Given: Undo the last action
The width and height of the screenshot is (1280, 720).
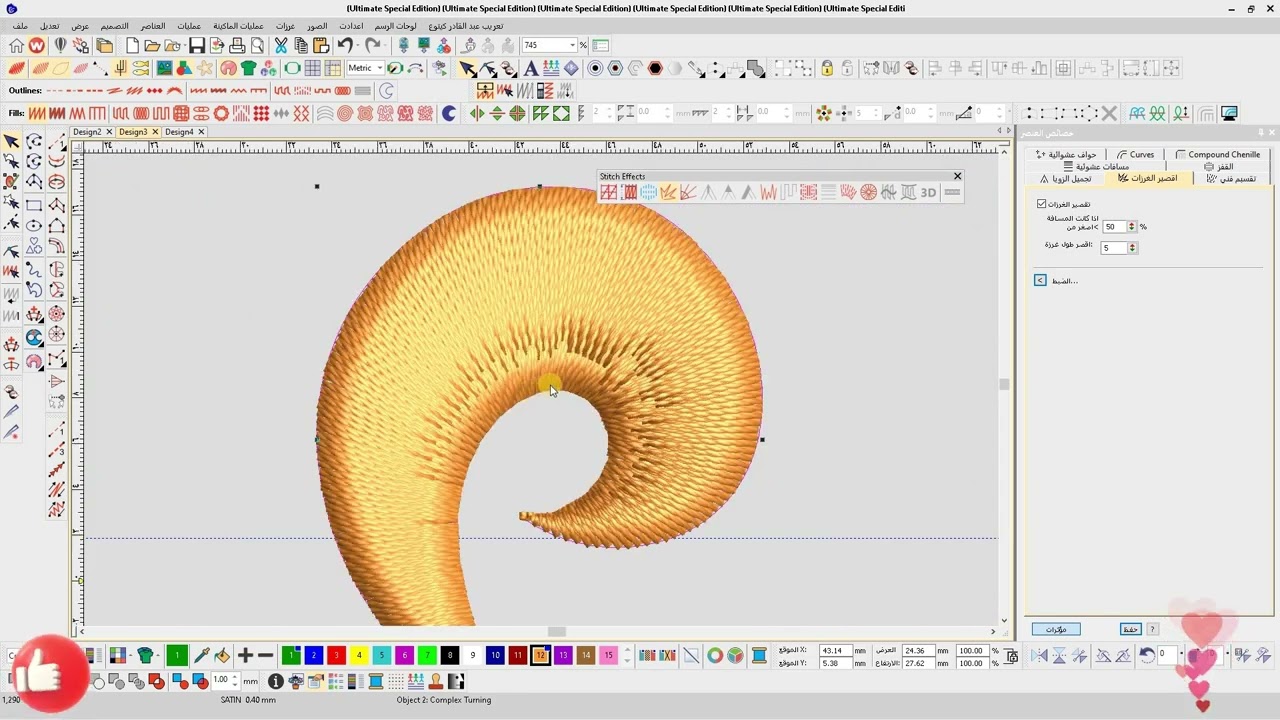Looking at the screenshot, I should (345, 46).
